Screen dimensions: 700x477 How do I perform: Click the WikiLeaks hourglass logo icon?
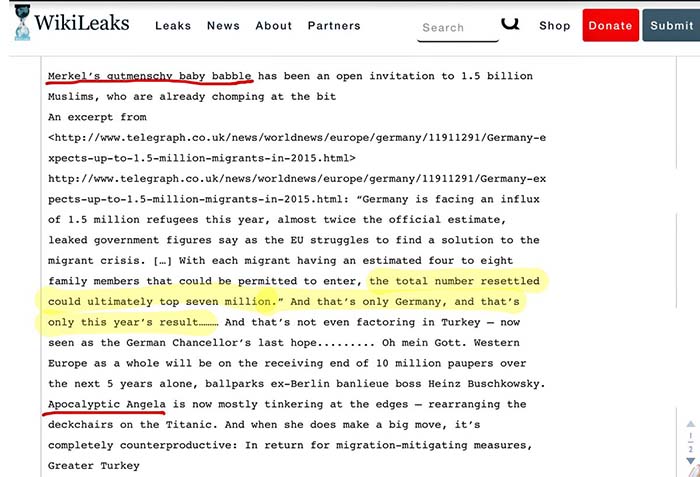[x=22, y=22]
